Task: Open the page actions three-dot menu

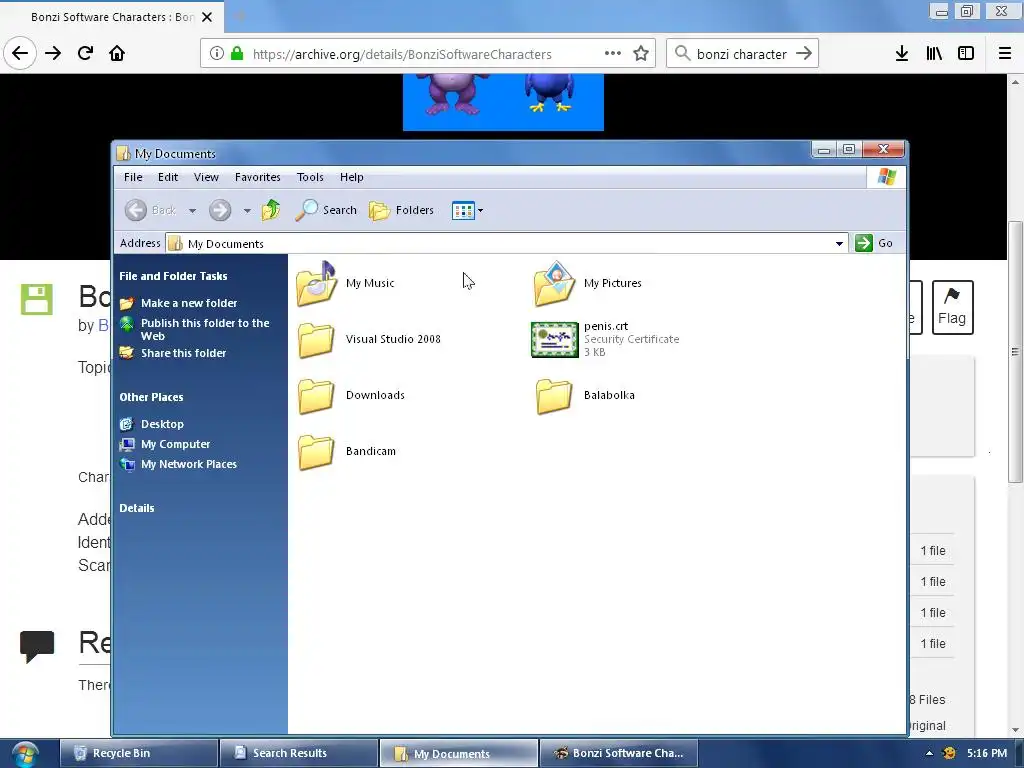Action: point(613,54)
